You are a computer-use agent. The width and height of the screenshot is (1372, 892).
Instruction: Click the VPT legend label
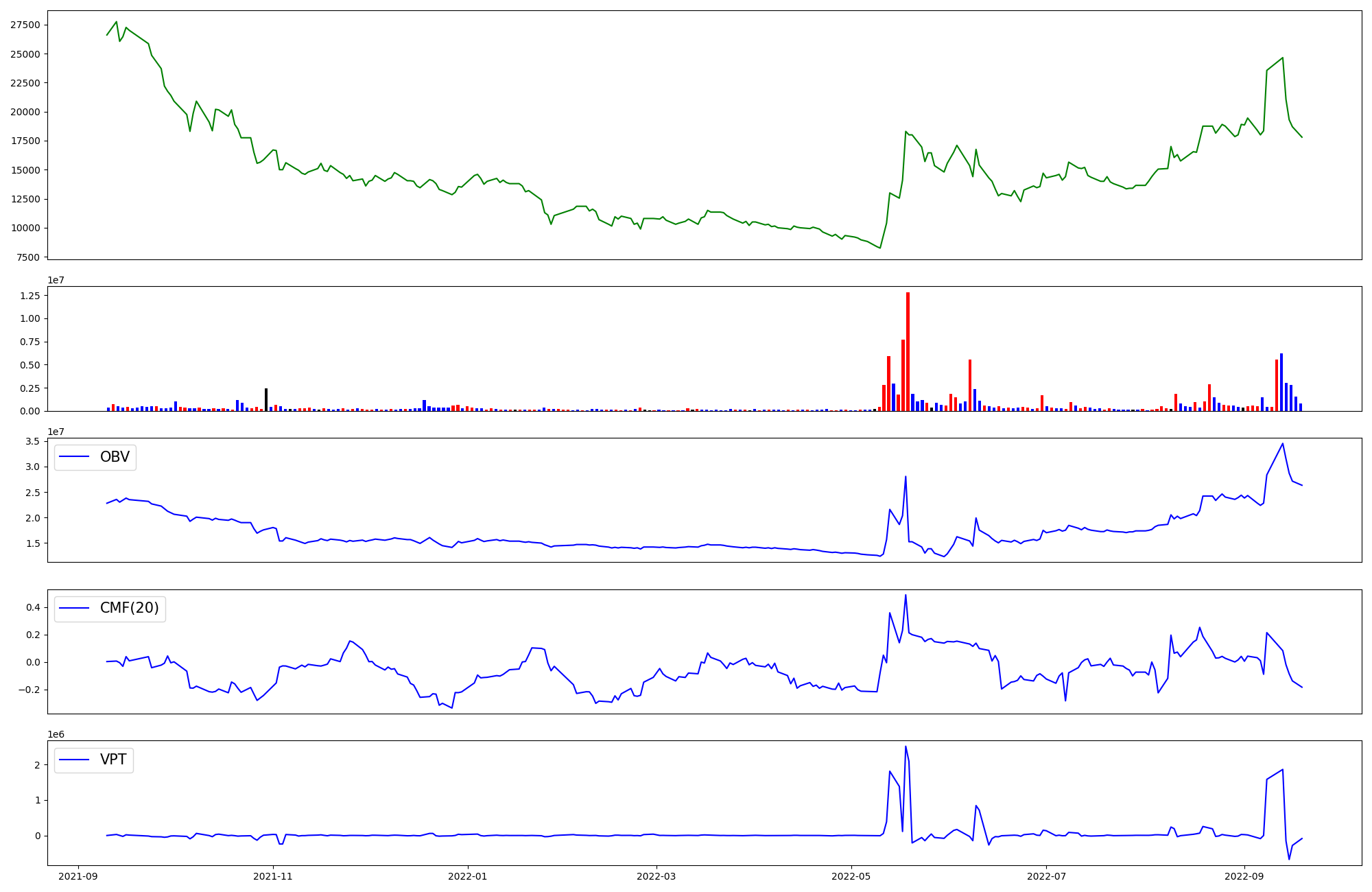coord(113,760)
